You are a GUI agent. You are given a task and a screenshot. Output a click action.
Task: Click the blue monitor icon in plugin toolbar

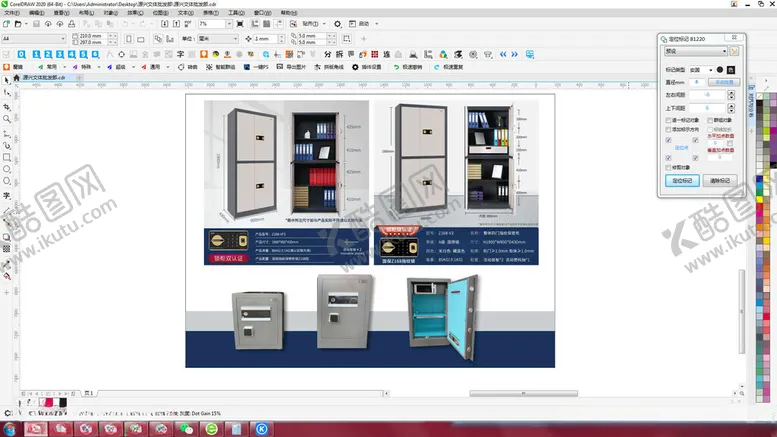click(530, 55)
